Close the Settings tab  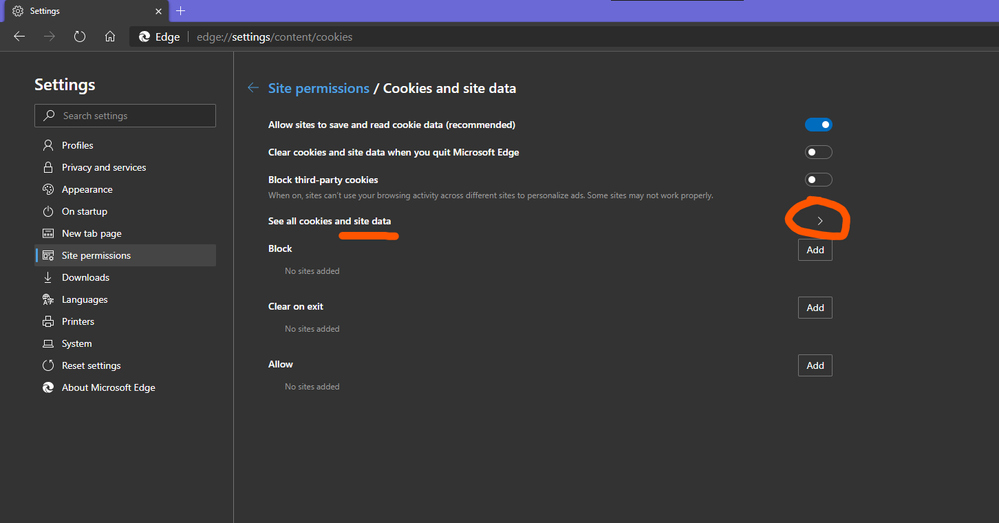click(x=158, y=11)
